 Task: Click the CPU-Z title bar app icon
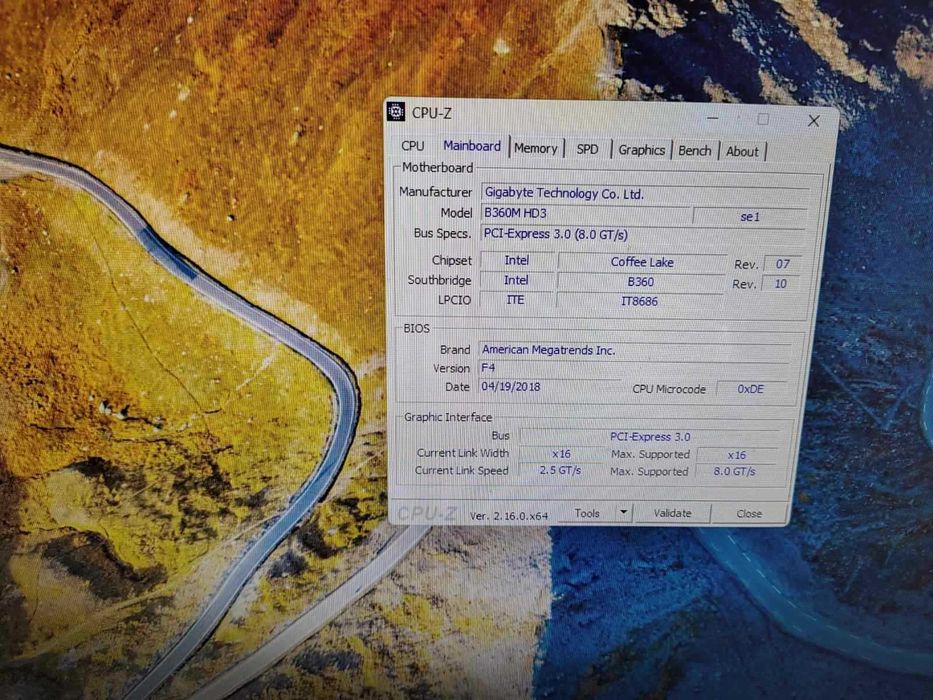pos(396,111)
